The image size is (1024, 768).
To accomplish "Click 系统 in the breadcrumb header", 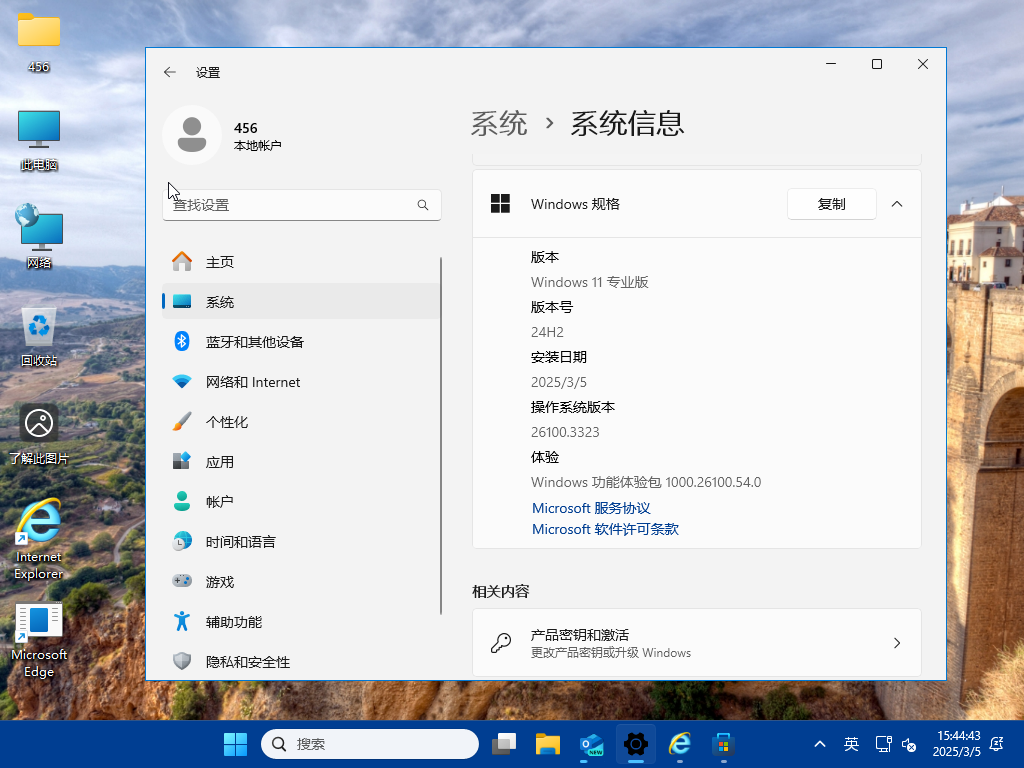I will 499,123.
